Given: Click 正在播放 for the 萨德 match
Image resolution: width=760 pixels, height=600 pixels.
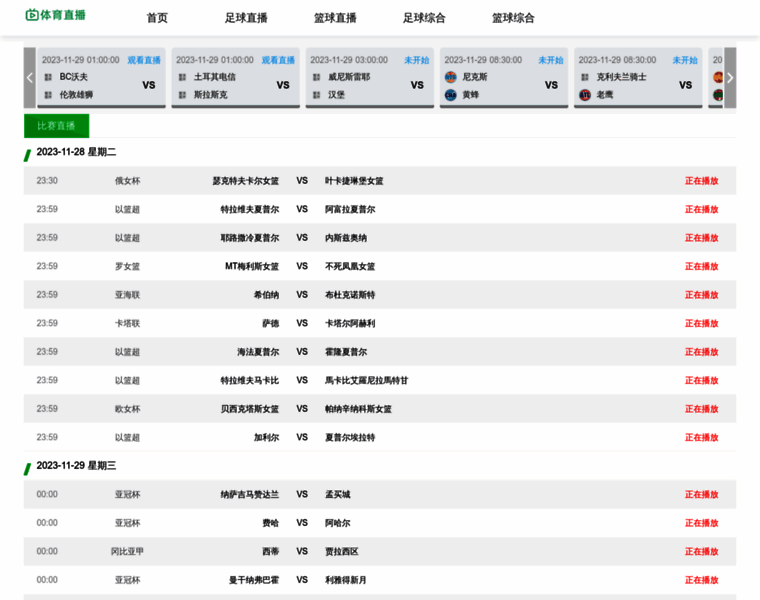Looking at the screenshot, I should point(701,324).
